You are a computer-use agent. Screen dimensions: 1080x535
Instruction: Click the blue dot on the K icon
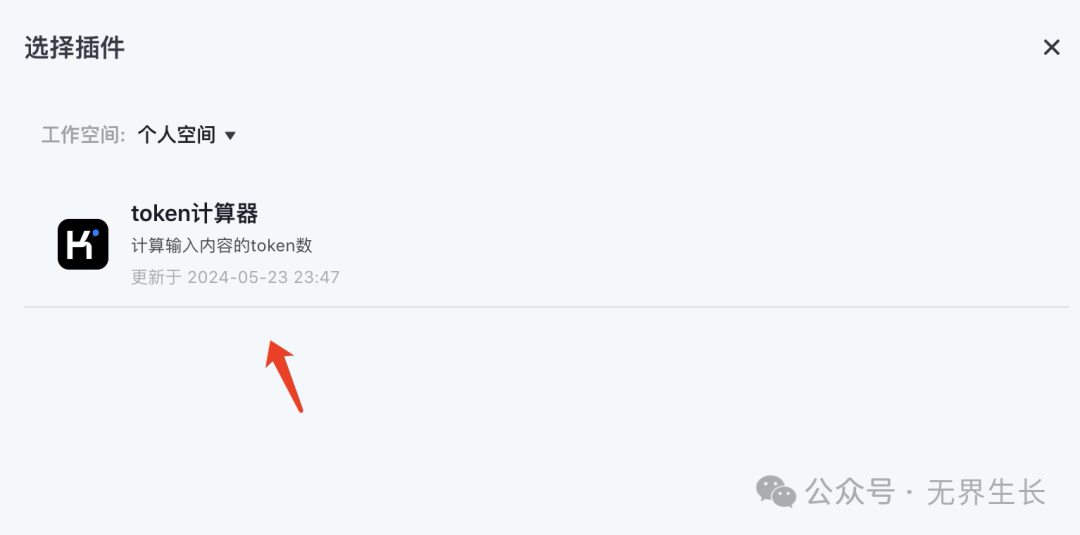coord(96,233)
